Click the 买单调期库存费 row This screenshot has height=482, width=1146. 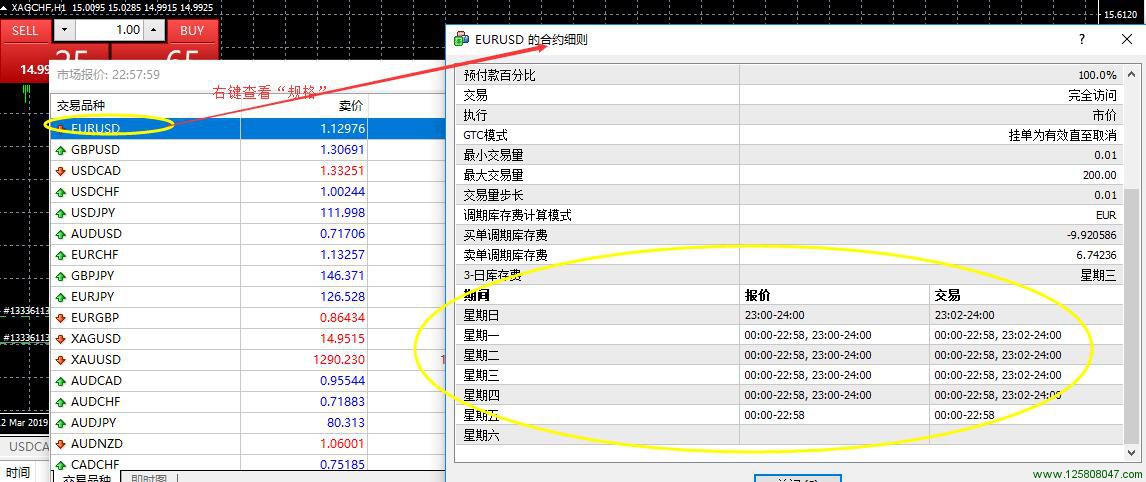pos(789,236)
